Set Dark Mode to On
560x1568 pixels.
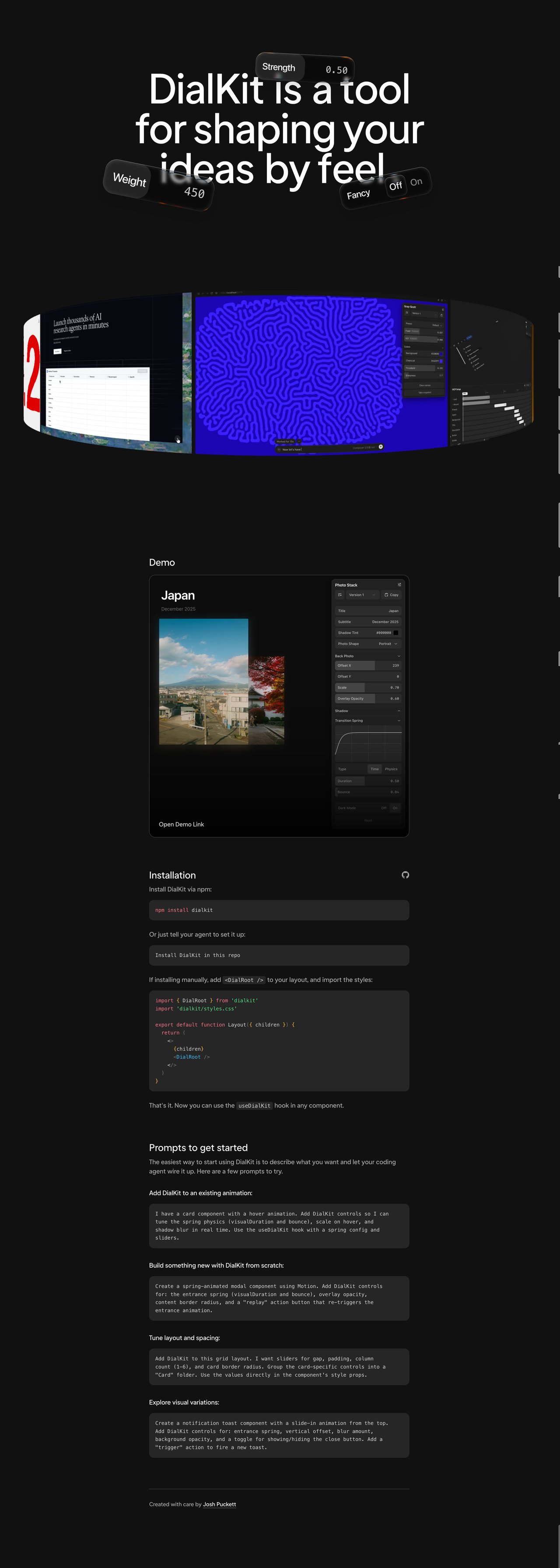[395, 808]
